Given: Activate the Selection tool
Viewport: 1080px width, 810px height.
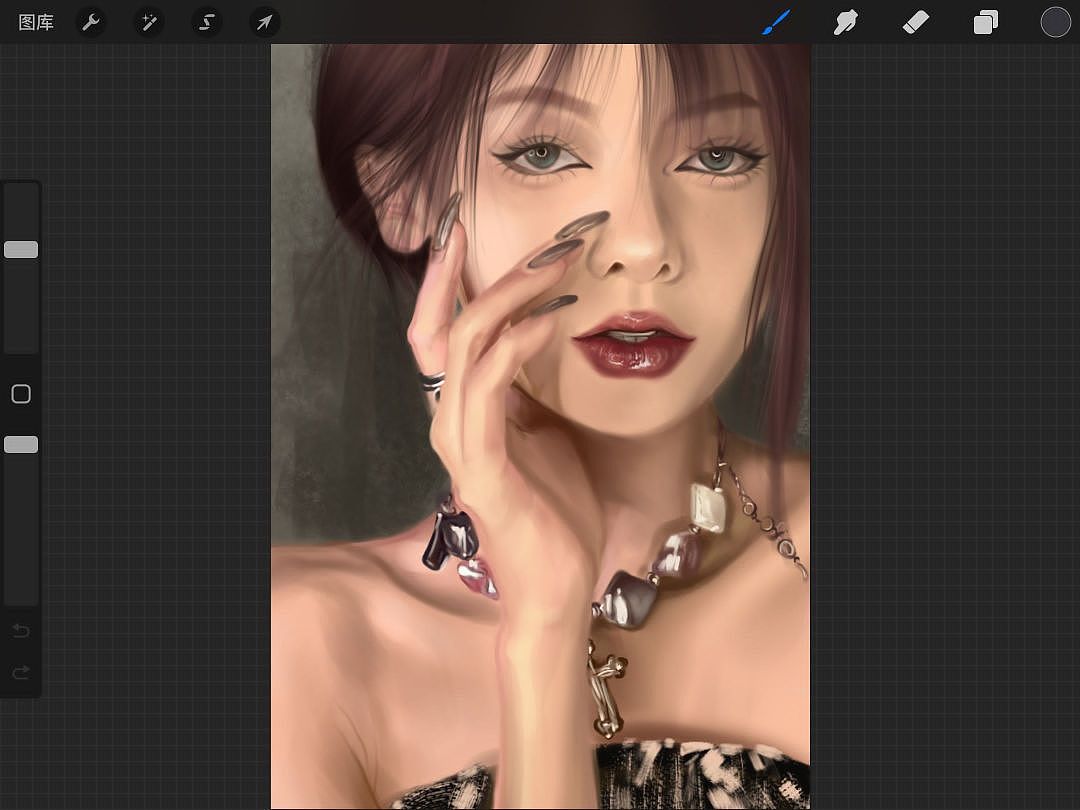Looking at the screenshot, I should [x=207, y=23].
